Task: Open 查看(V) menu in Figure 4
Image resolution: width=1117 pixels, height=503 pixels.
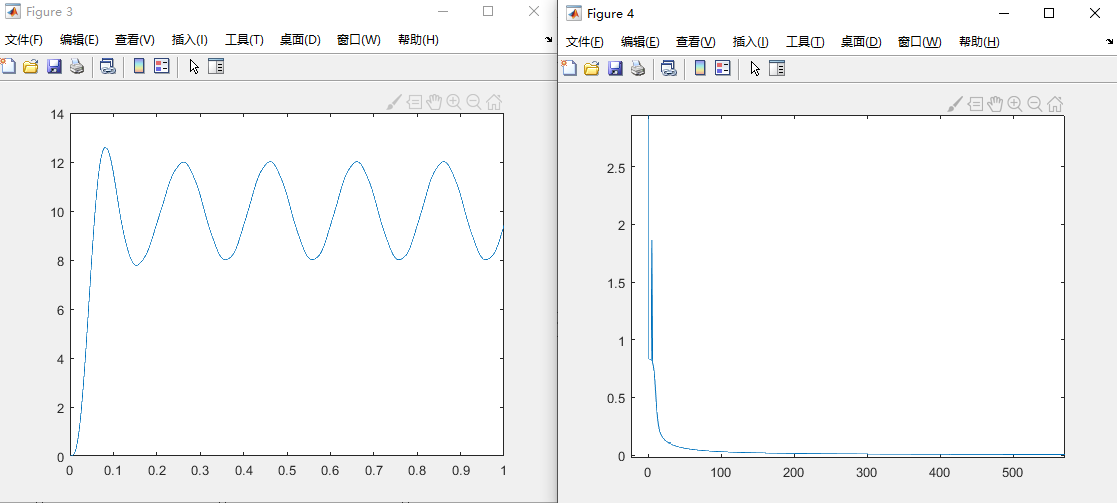Action: click(695, 42)
